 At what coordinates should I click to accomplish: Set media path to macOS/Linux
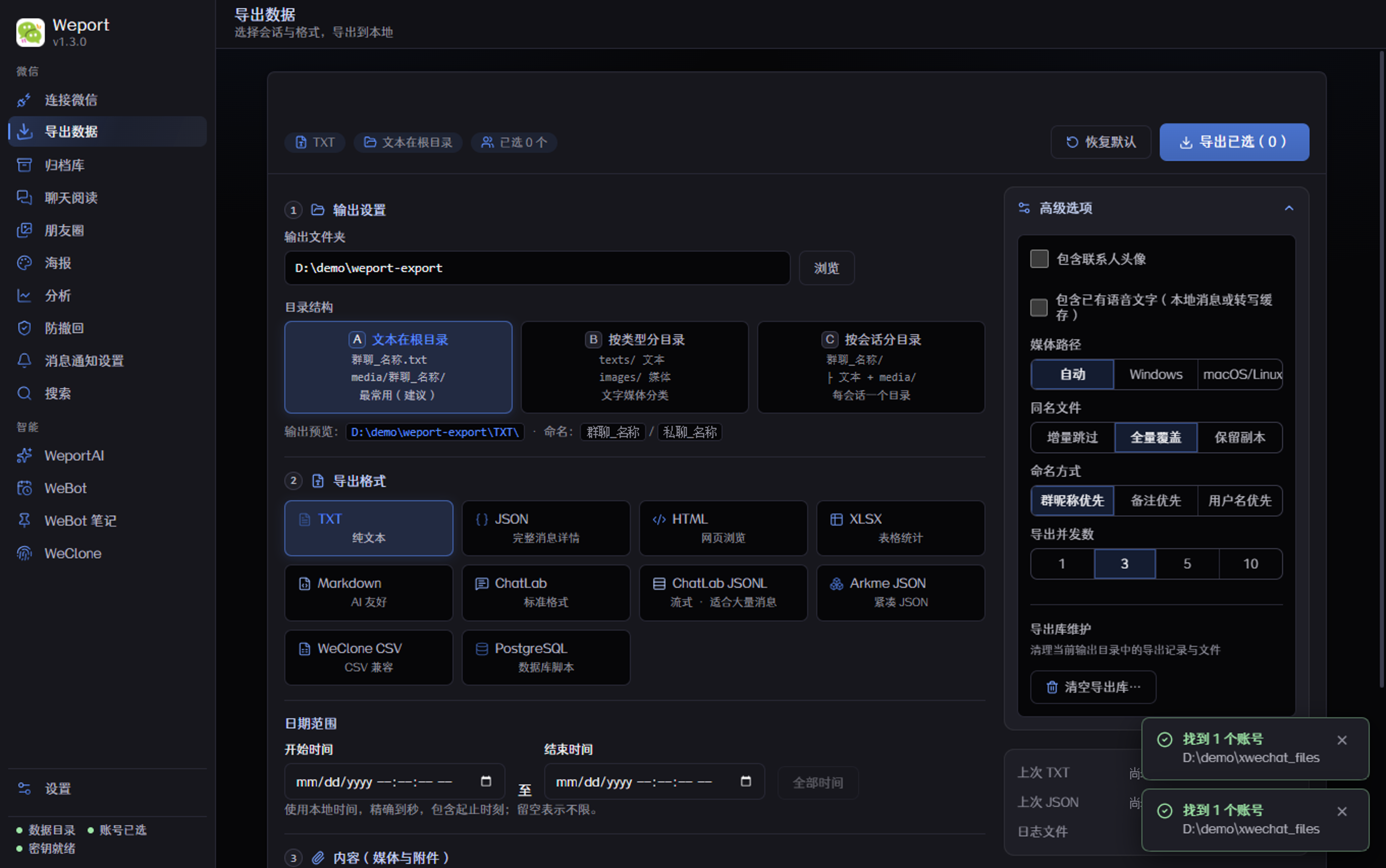pos(1241,374)
